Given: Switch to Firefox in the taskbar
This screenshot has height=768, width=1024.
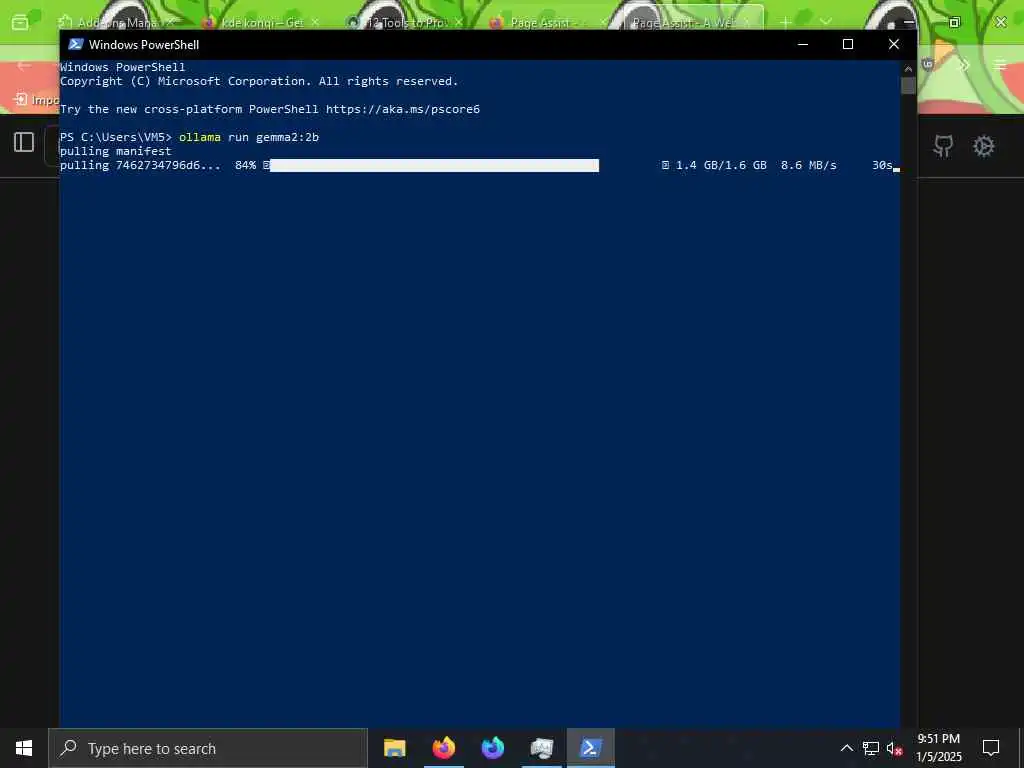Looking at the screenshot, I should pos(444,748).
